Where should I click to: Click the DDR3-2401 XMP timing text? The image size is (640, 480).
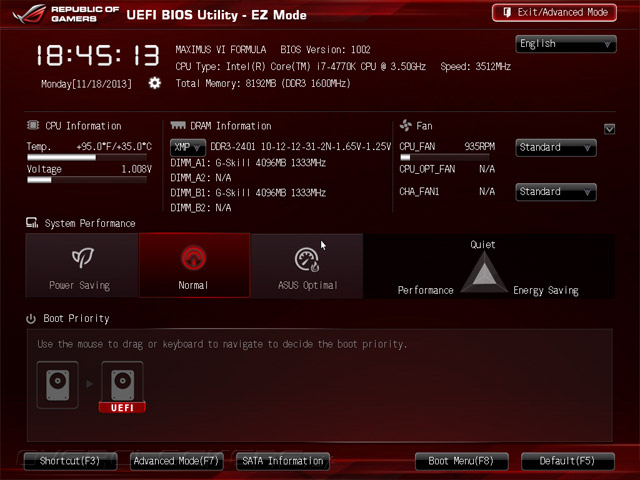click(x=300, y=147)
